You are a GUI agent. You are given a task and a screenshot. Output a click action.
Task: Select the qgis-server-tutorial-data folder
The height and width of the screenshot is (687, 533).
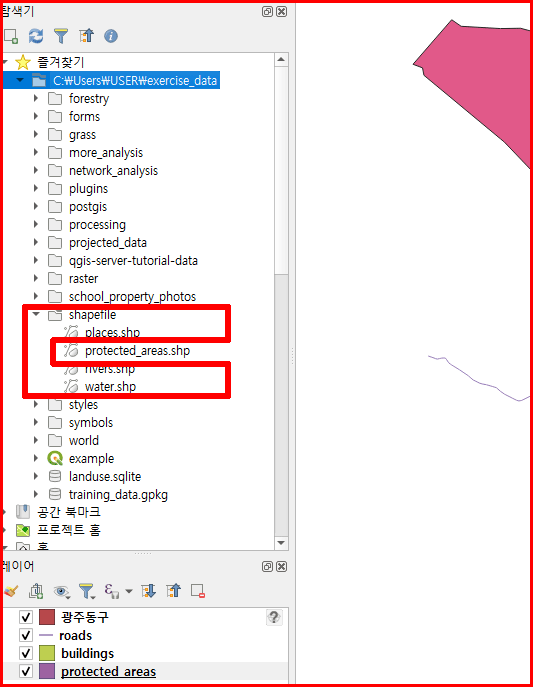click(x=133, y=260)
